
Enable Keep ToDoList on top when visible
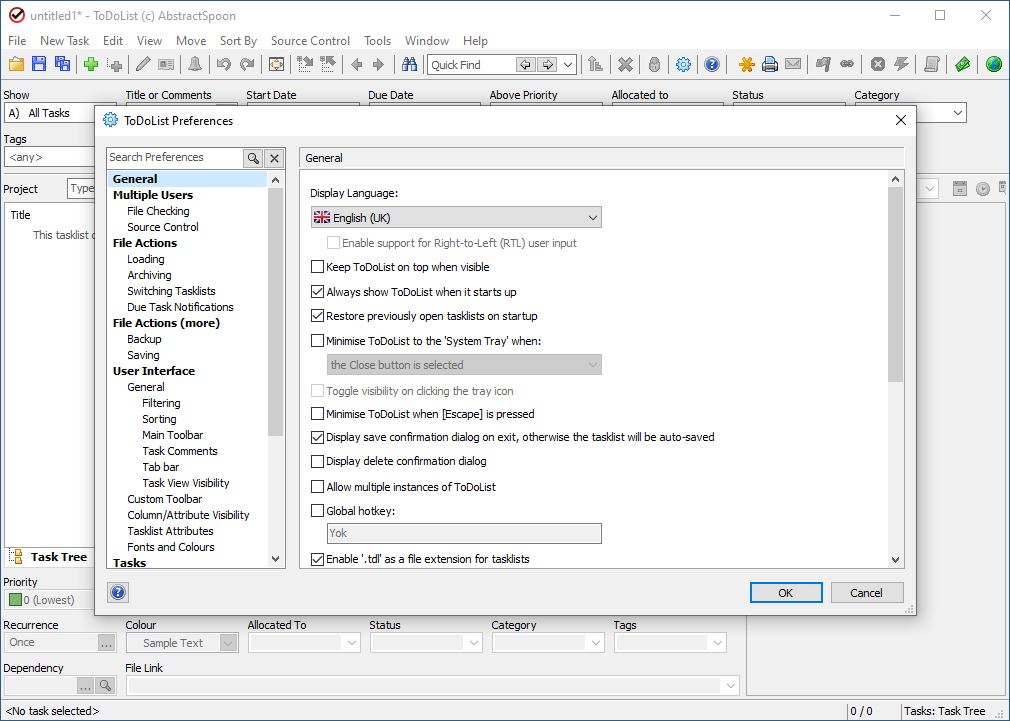pyautogui.click(x=317, y=267)
